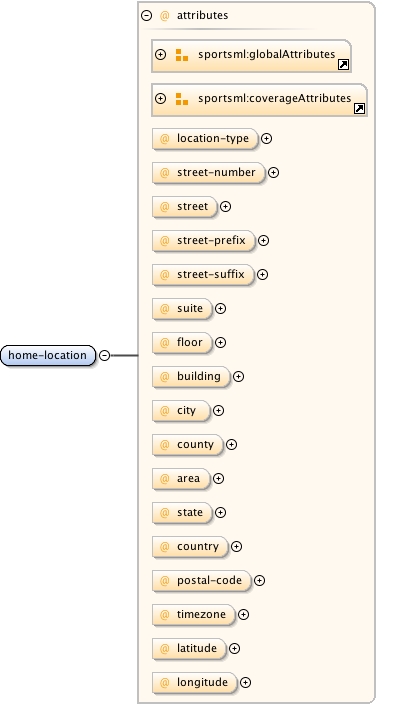
Task: Click the @ icon of city attribute
Action: (x=165, y=411)
